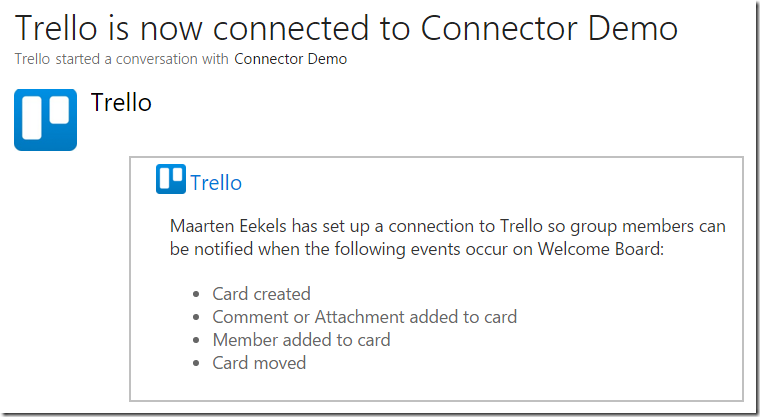The height and width of the screenshot is (417, 760).
Task: Click the word 'Trello' in the large heading
Action: click(56, 28)
